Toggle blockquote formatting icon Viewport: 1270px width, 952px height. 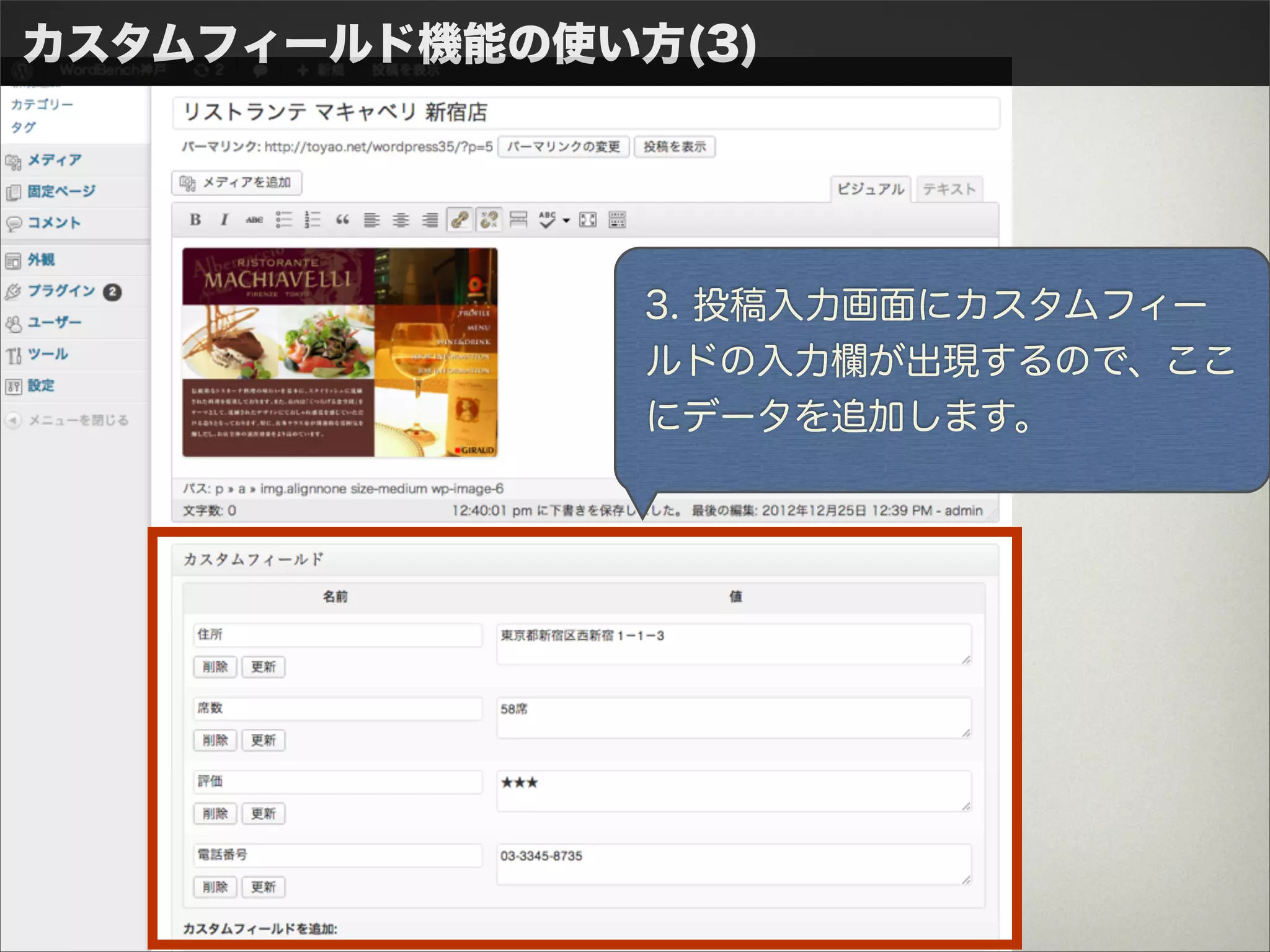pyautogui.click(x=342, y=219)
